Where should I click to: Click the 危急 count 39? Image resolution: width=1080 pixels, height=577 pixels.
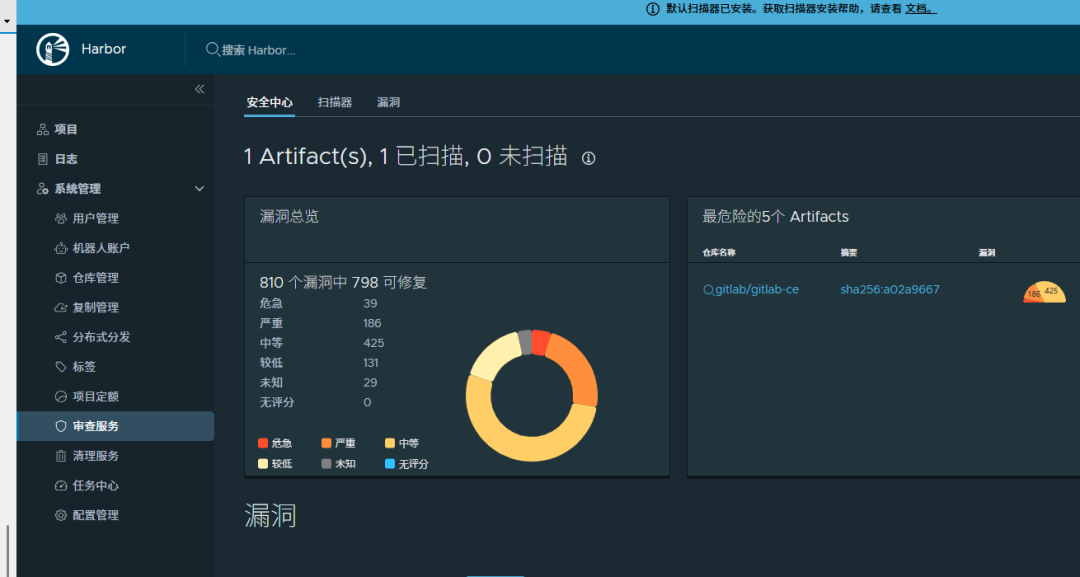[x=370, y=304]
